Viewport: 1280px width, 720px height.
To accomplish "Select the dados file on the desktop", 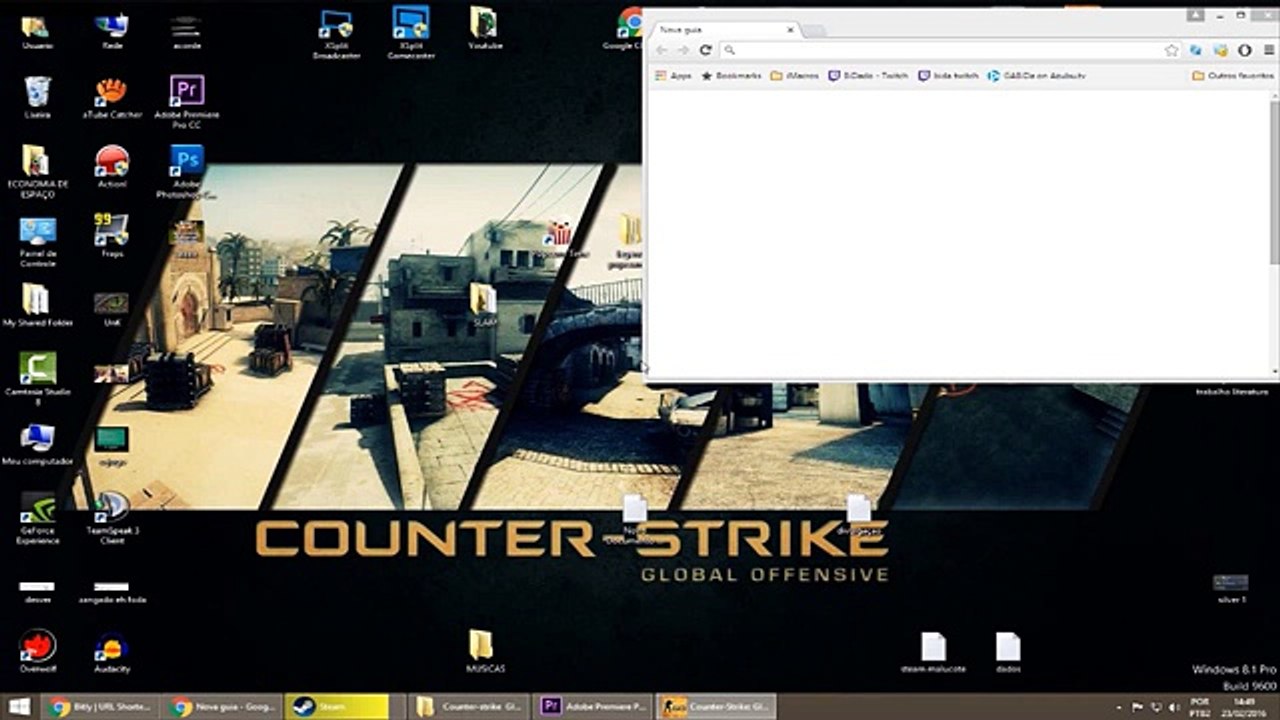I will pyautogui.click(x=1008, y=652).
